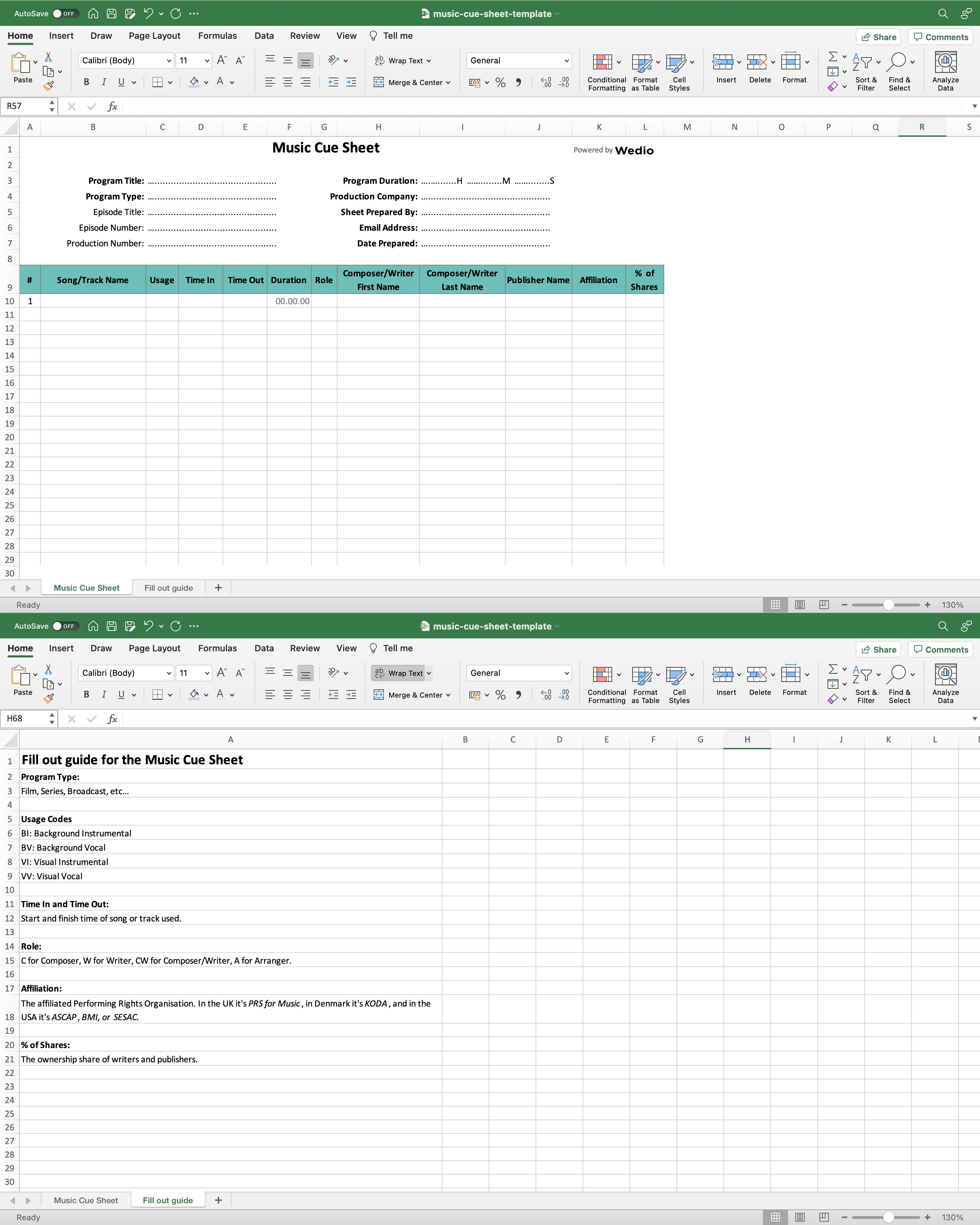Click Undo arrow in top window
The height and width of the screenshot is (1225, 980).
pyautogui.click(x=148, y=14)
